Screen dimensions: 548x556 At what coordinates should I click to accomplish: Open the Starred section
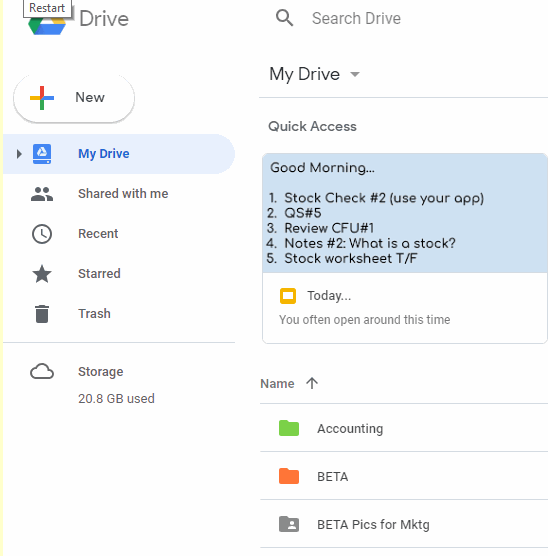pyautogui.click(x=99, y=274)
